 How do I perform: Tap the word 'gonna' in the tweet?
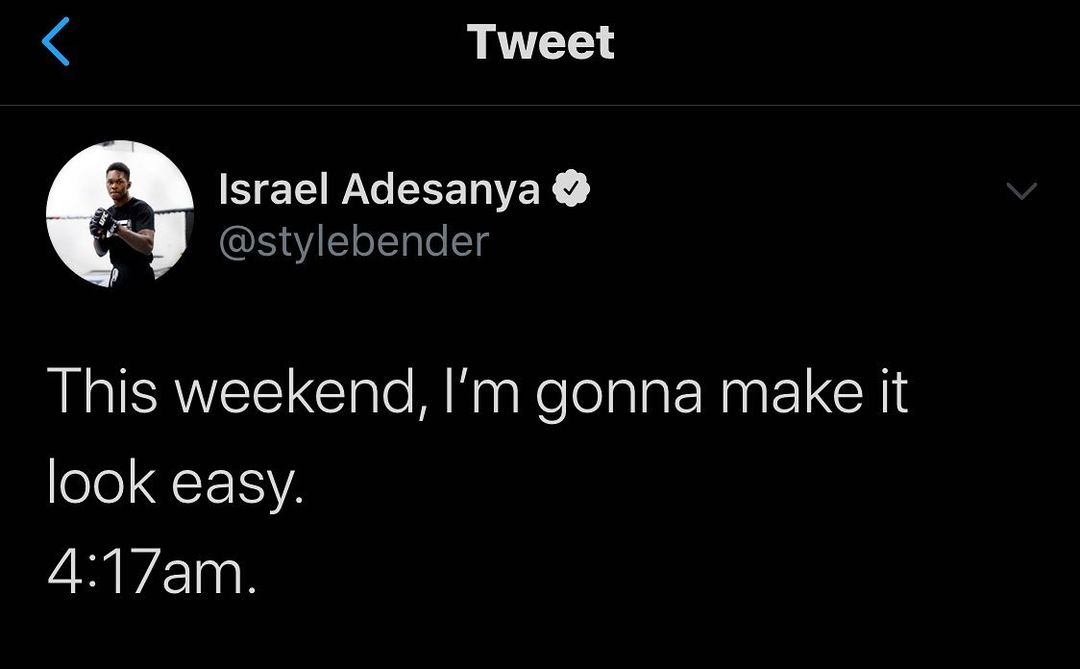(x=618, y=393)
